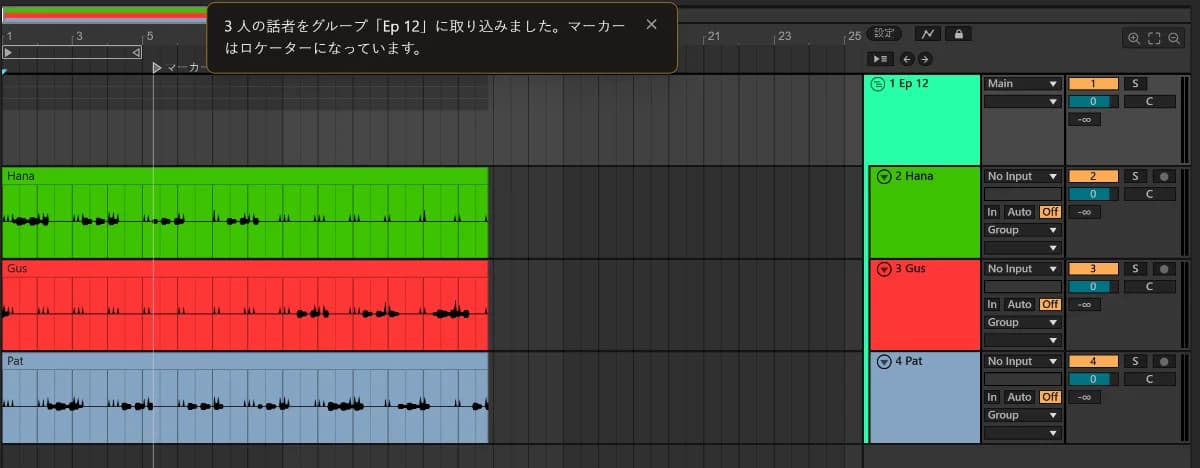
Task: Arm recording on the Hana track
Action: (x=1163, y=176)
